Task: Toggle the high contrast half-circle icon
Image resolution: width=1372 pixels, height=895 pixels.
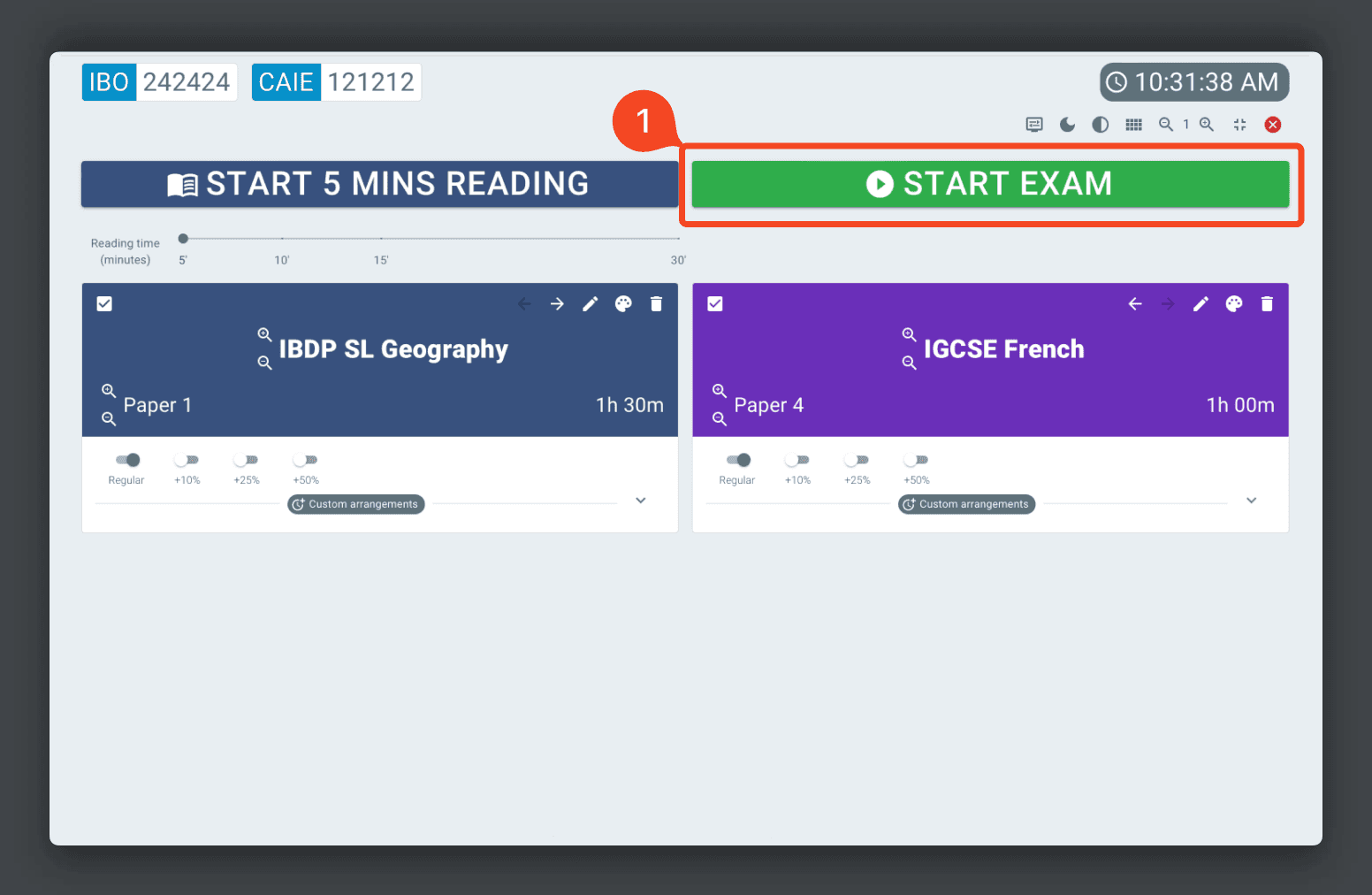Action: (x=1100, y=125)
